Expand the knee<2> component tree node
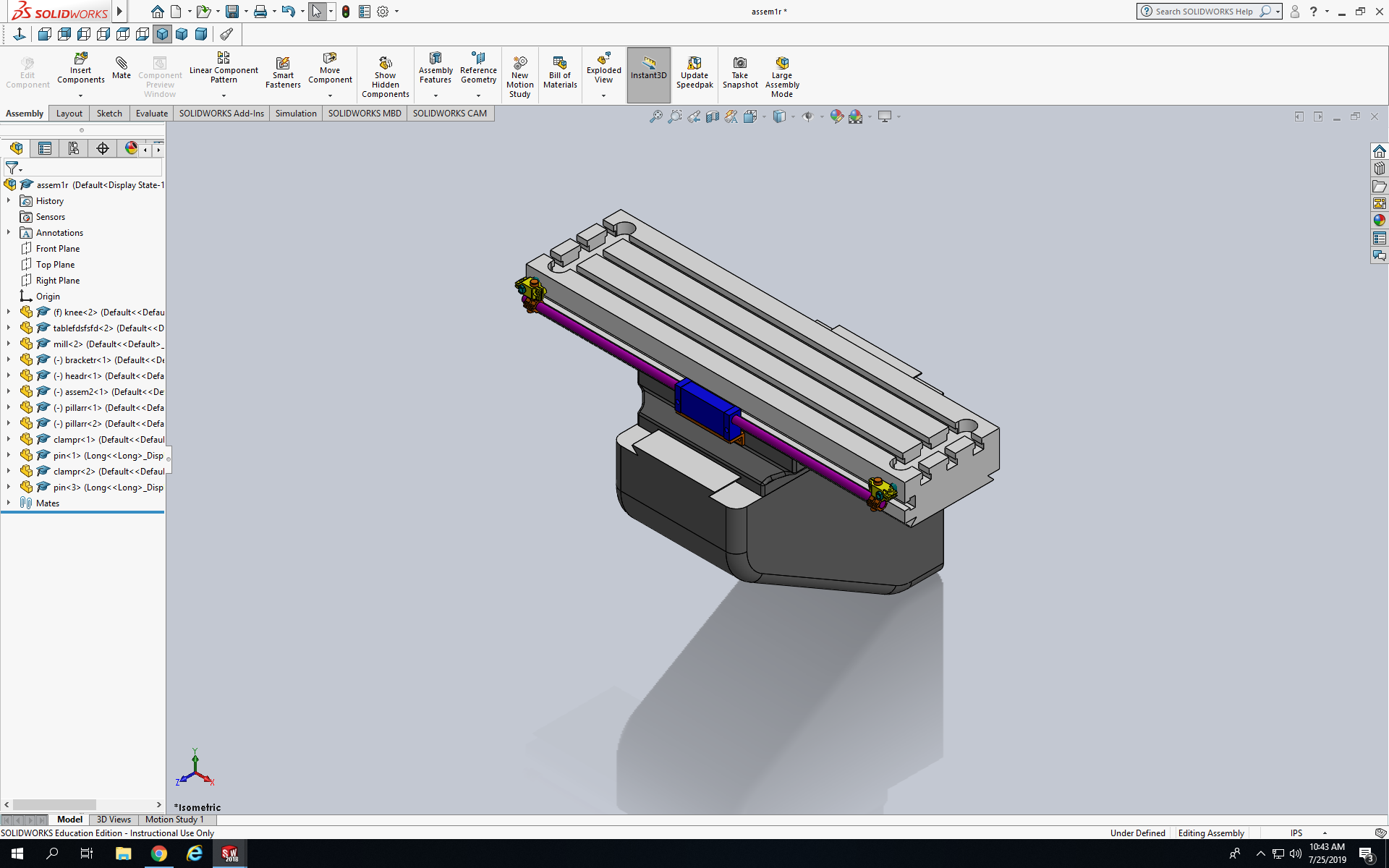Image resolution: width=1389 pixels, height=868 pixels. click(9, 312)
